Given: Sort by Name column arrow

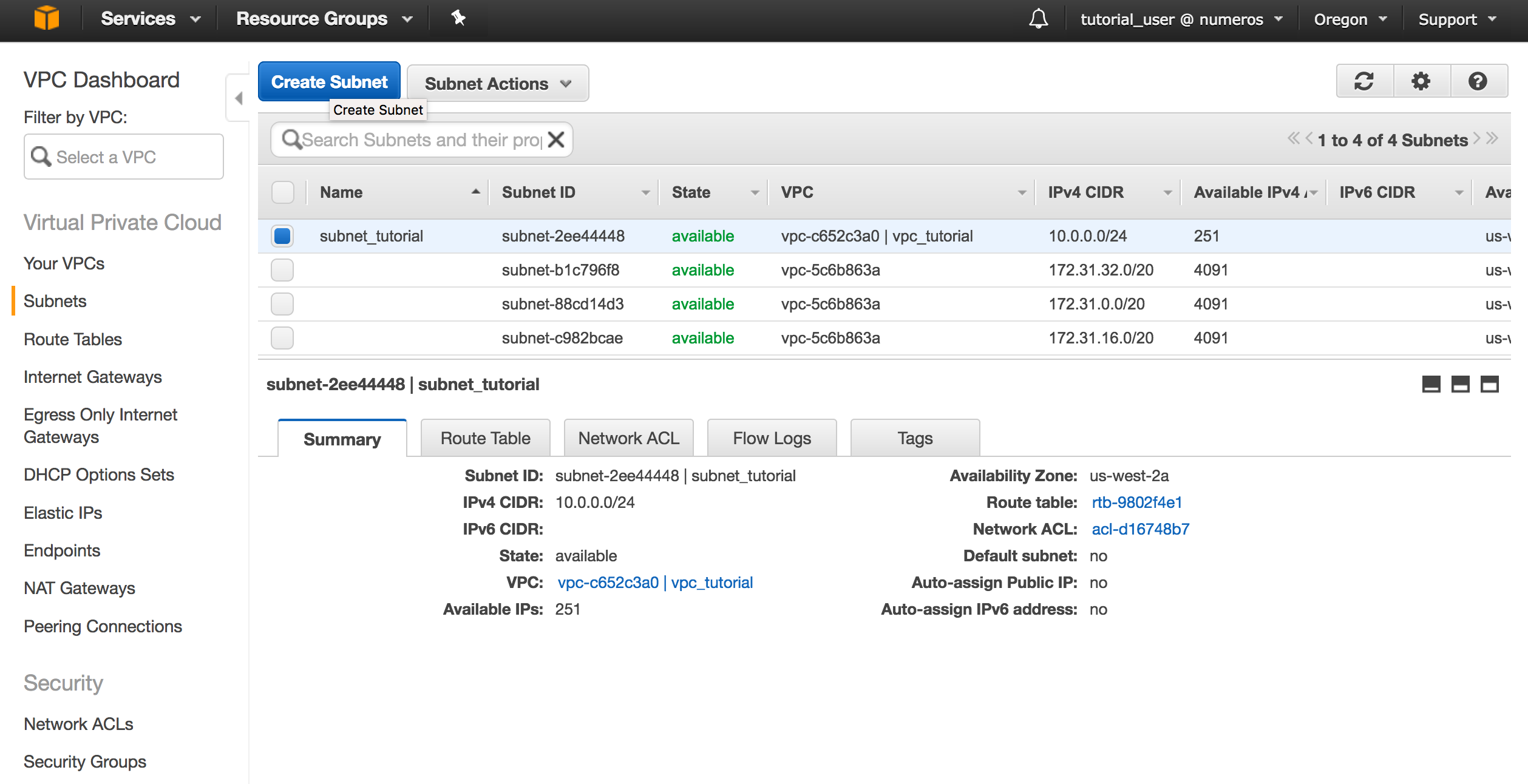Looking at the screenshot, I should [476, 192].
